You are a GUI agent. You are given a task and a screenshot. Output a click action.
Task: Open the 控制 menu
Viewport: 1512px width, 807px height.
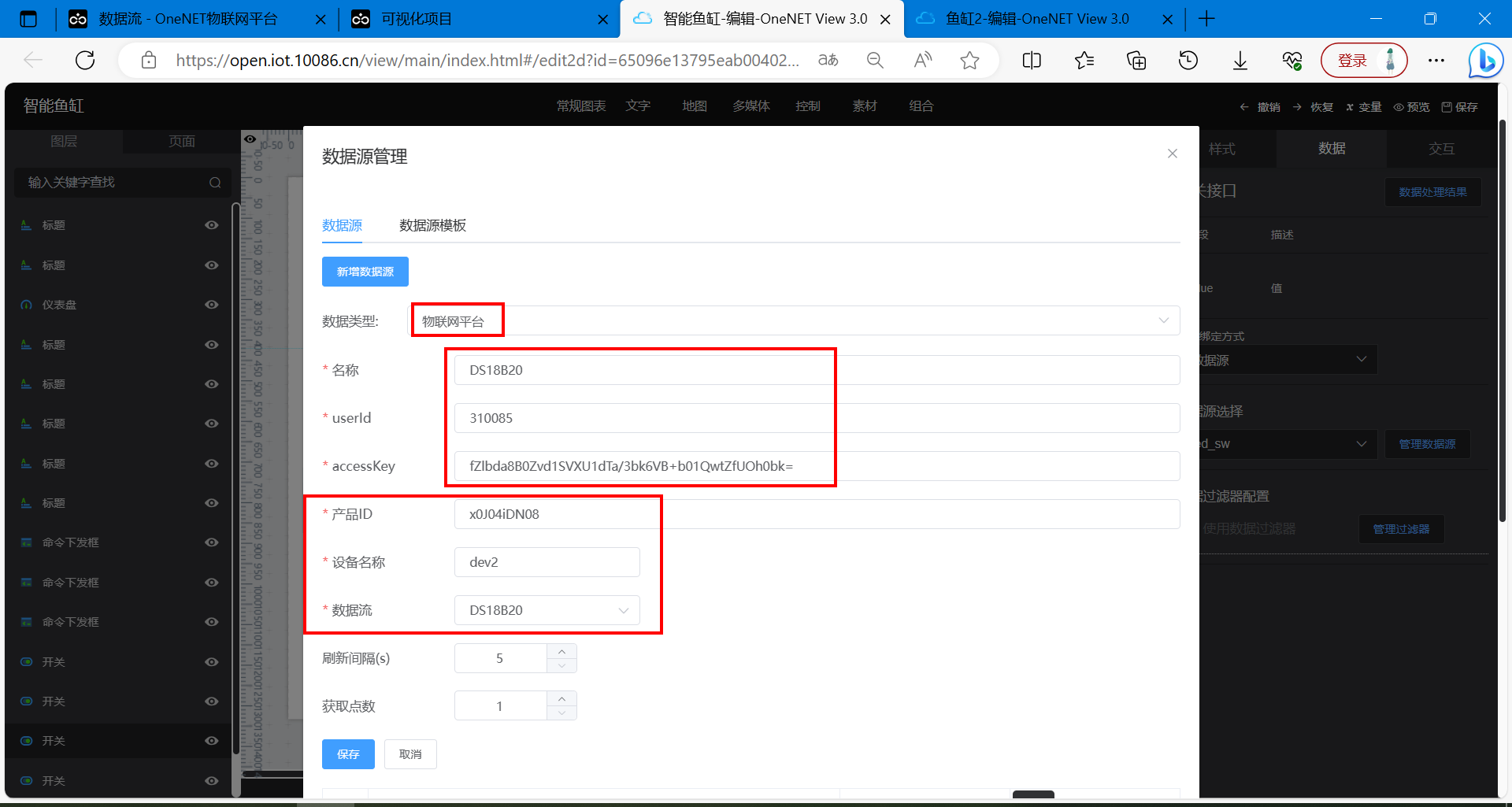[x=808, y=106]
